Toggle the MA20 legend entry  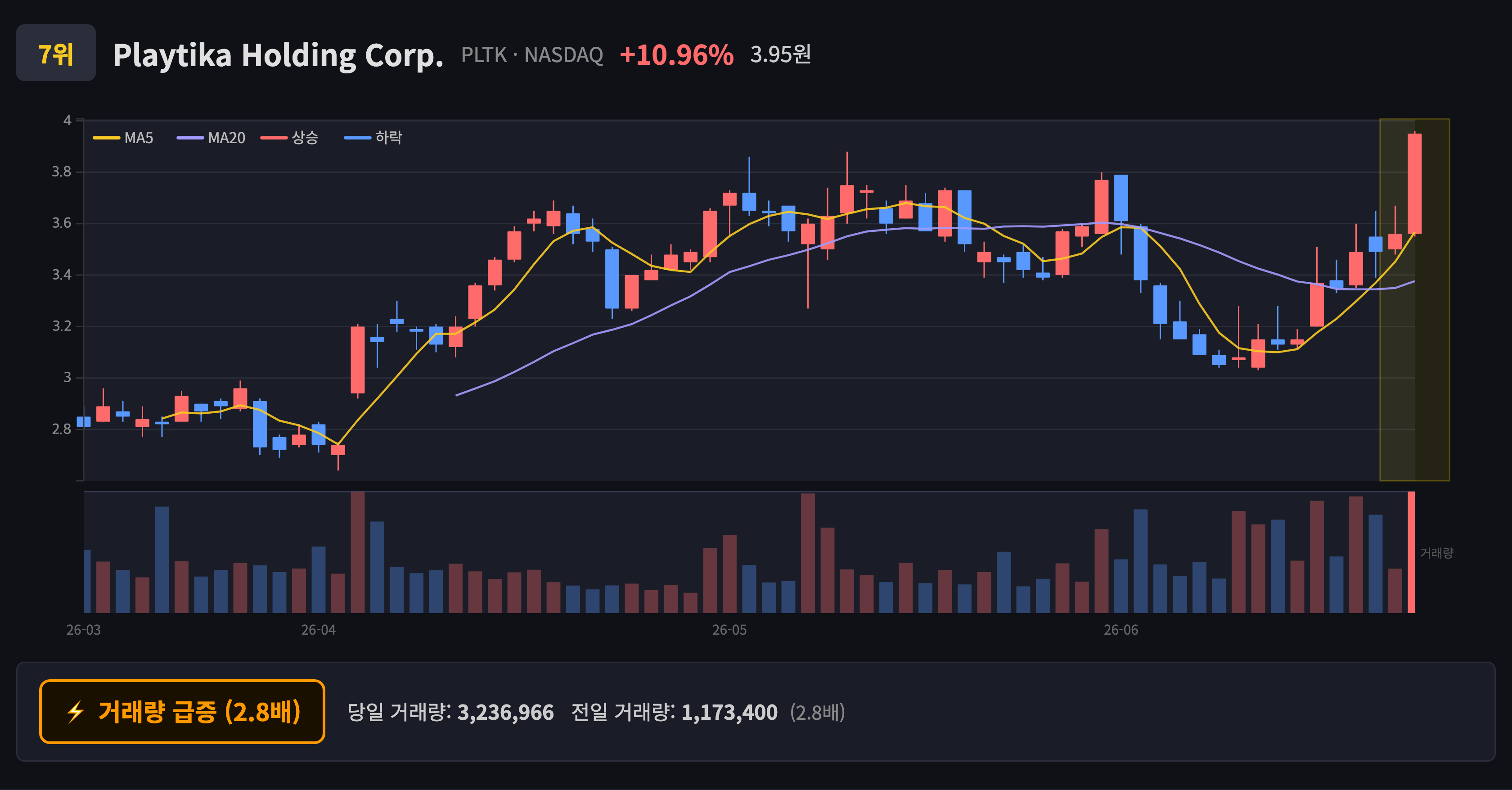[211, 138]
